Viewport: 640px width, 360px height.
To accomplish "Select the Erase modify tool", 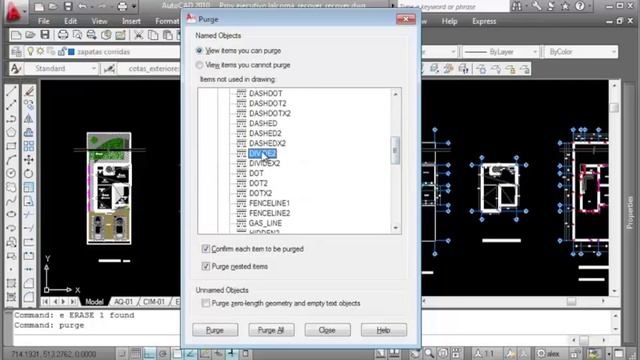I will [29, 91].
